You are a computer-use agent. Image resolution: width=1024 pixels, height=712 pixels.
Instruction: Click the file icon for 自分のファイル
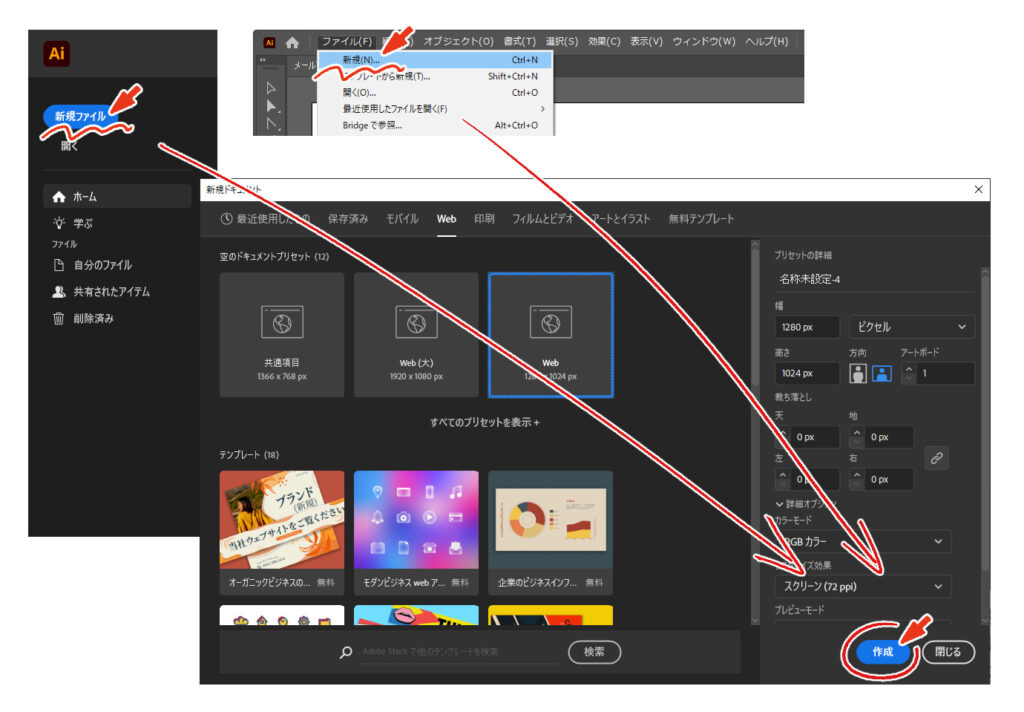[59, 265]
